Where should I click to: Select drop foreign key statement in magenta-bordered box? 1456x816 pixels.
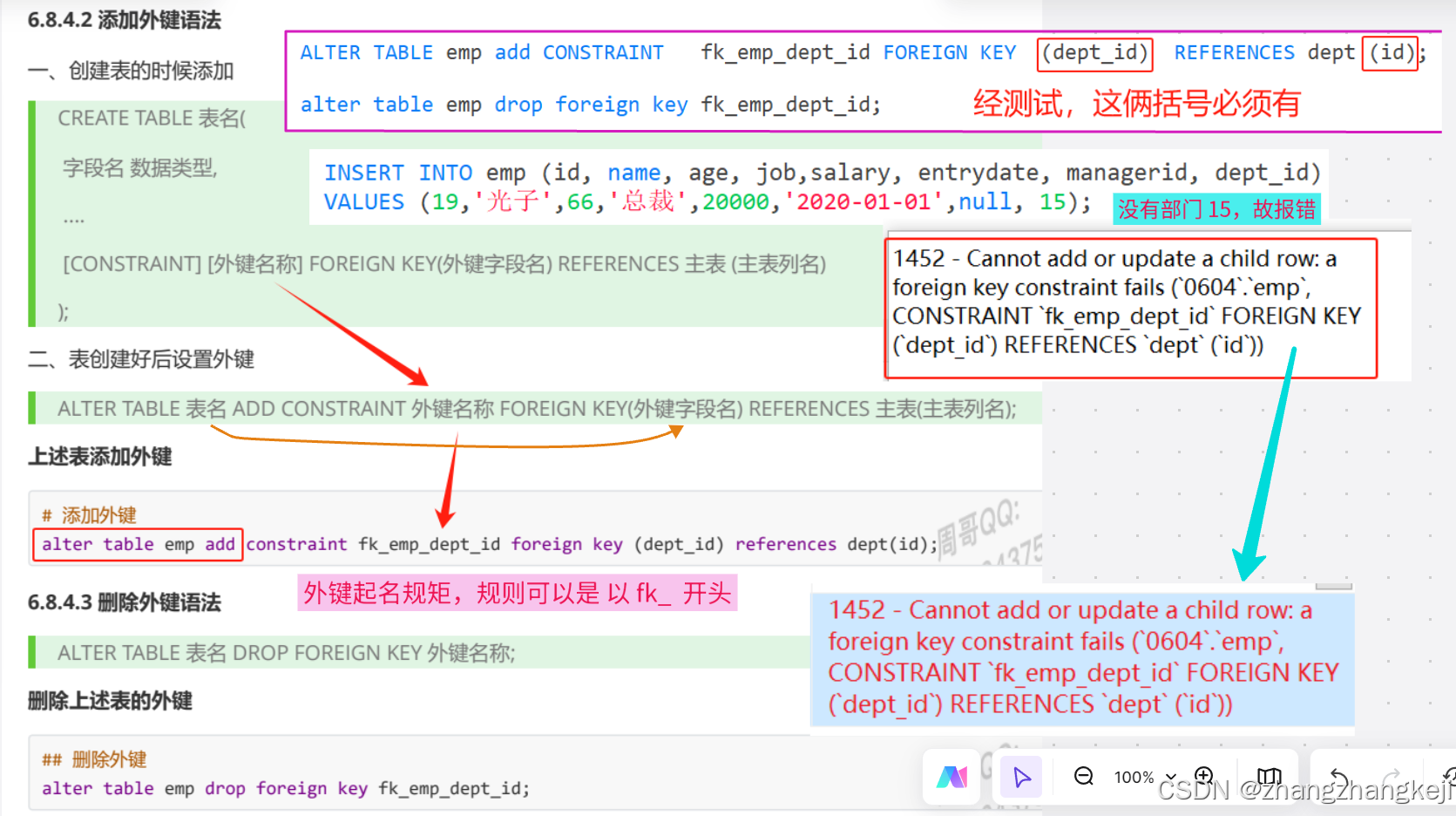590,105
